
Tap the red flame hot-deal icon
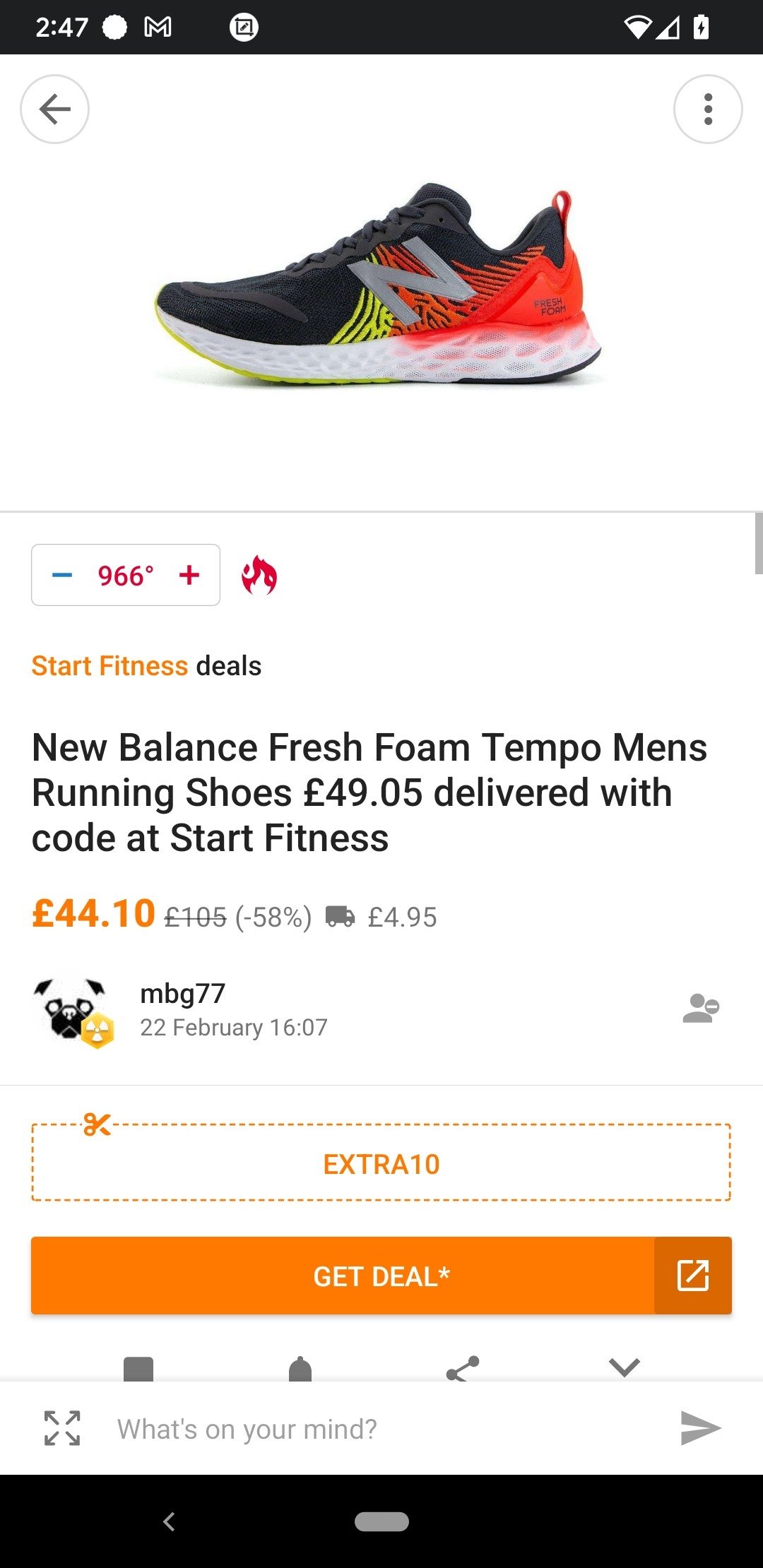(259, 576)
